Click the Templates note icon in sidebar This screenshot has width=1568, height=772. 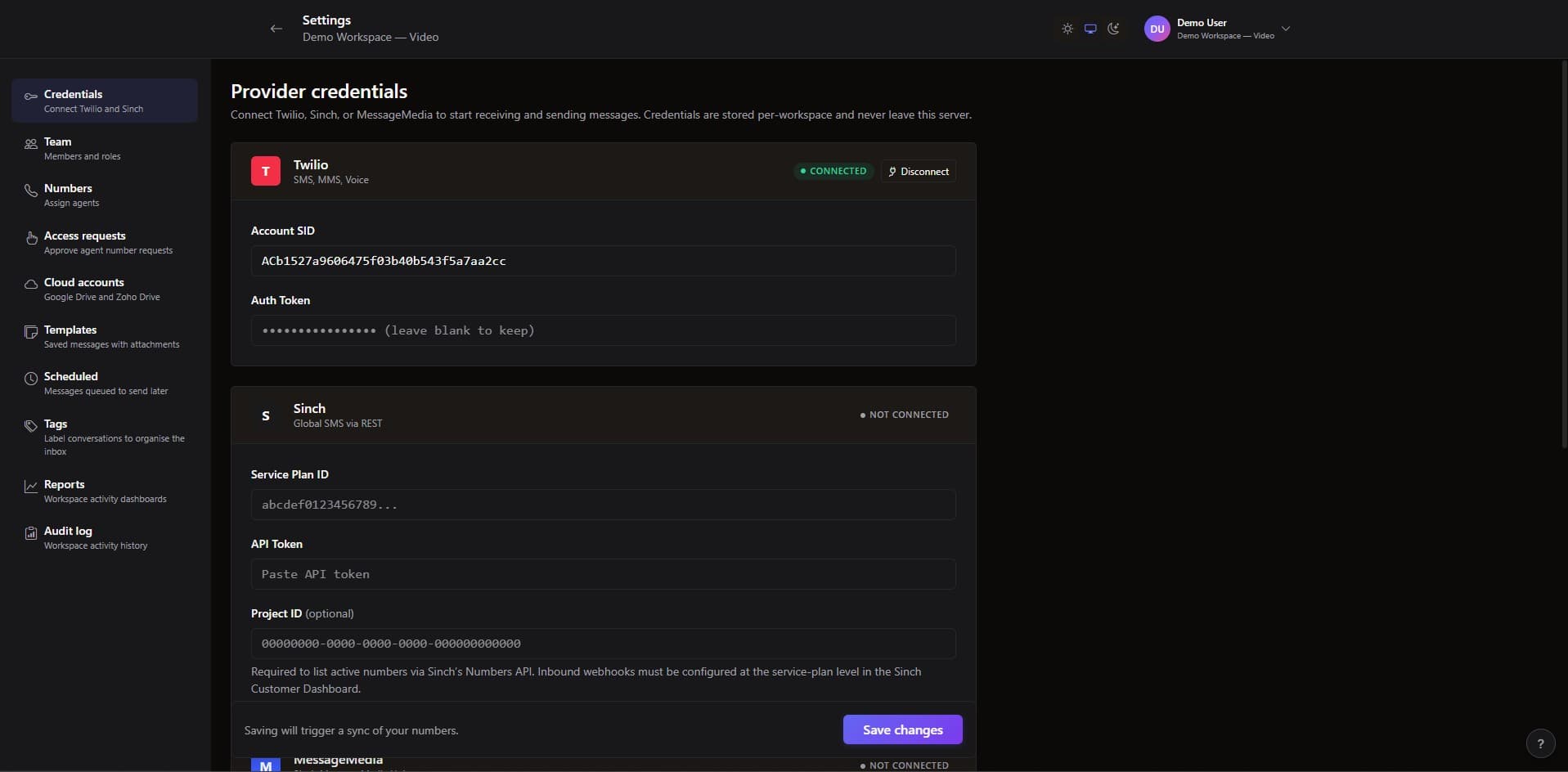[30, 332]
